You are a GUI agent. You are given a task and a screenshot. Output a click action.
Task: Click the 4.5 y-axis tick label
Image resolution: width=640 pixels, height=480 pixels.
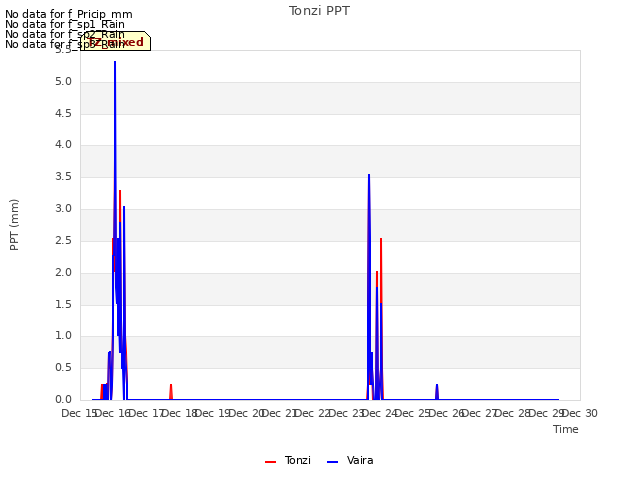click(63, 113)
